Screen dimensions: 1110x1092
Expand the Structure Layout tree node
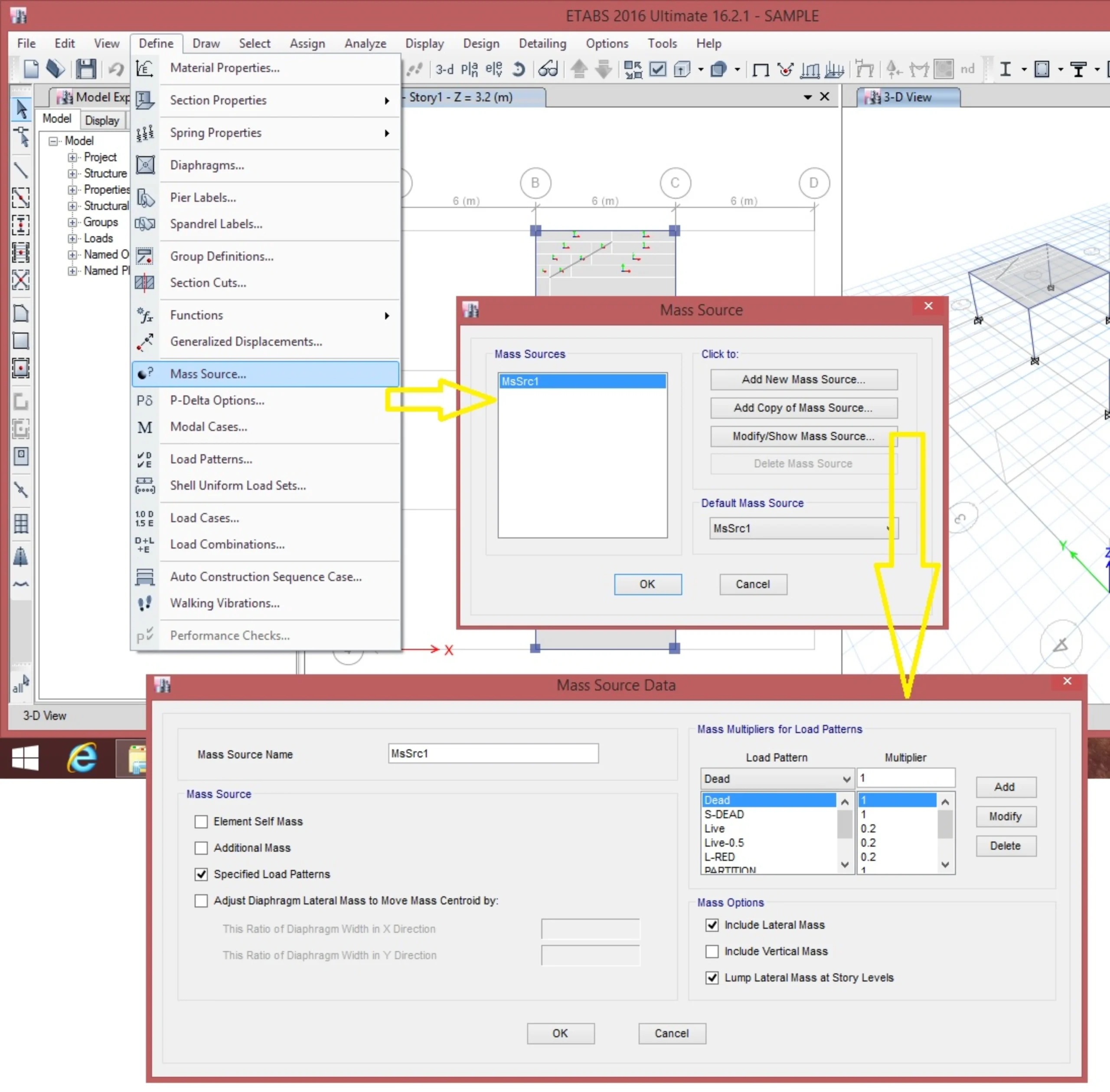(72, 173)
